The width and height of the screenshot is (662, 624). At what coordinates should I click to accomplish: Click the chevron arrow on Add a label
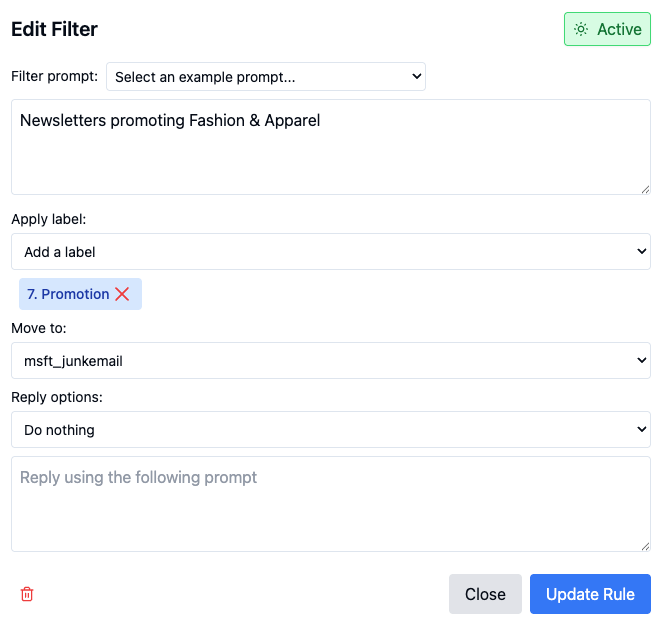[642, 251]
